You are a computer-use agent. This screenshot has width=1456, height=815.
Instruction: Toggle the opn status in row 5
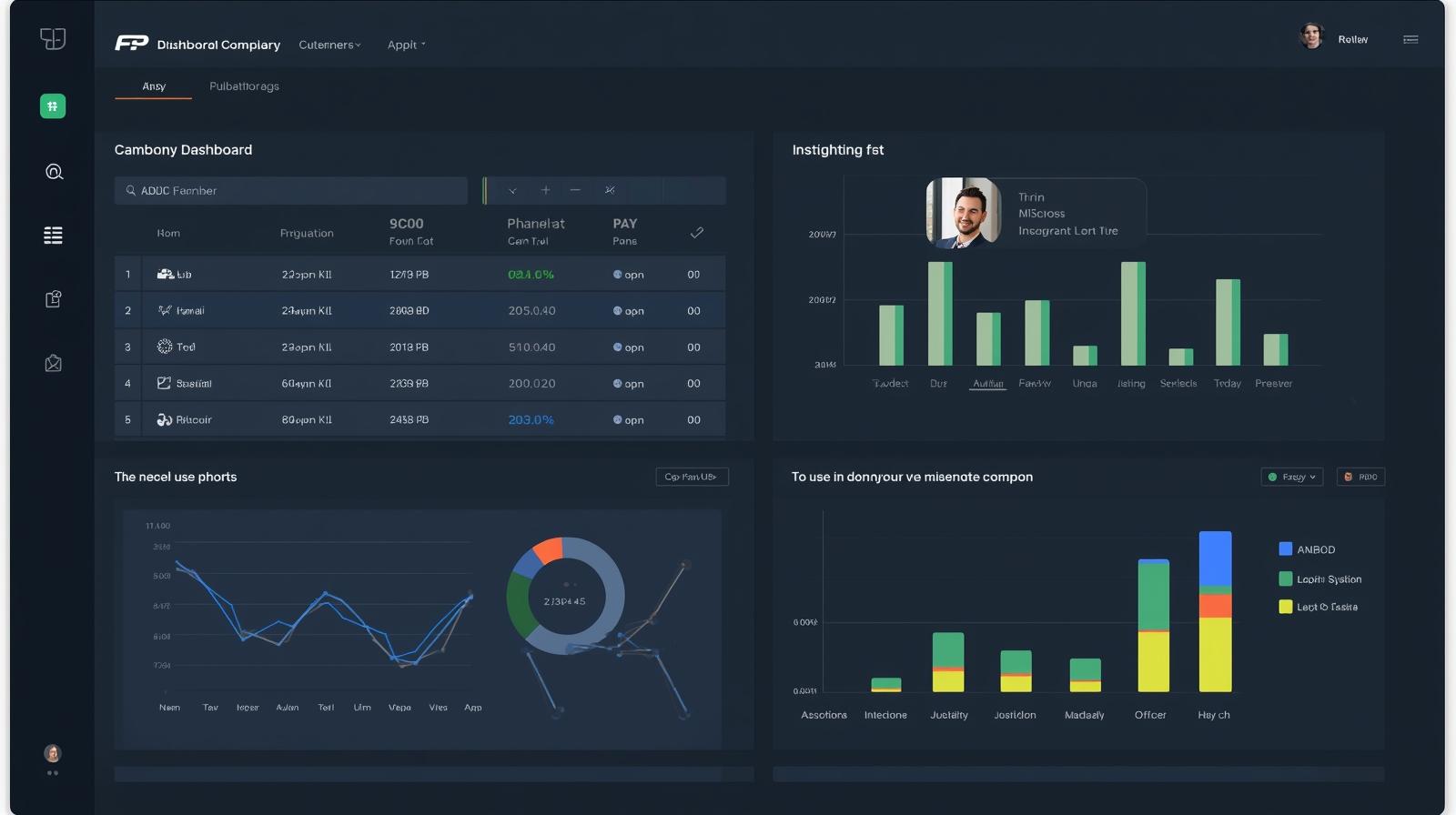[x=628, y=420]
